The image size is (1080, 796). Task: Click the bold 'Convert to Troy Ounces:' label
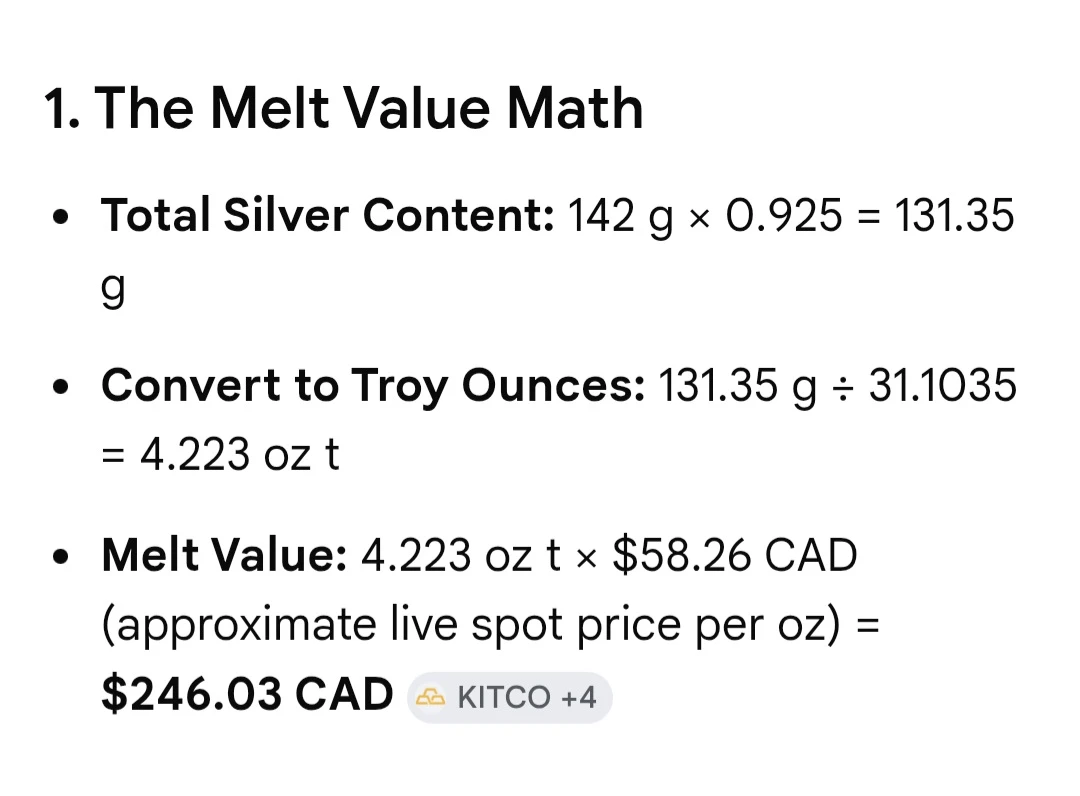pyautogui.click(x=373, y=385)
